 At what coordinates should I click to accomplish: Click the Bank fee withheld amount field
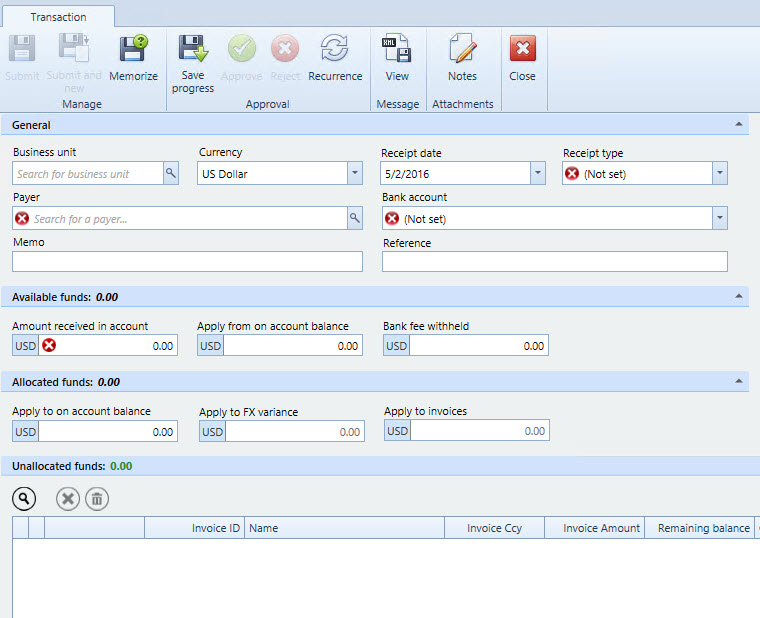coord(478,346)
